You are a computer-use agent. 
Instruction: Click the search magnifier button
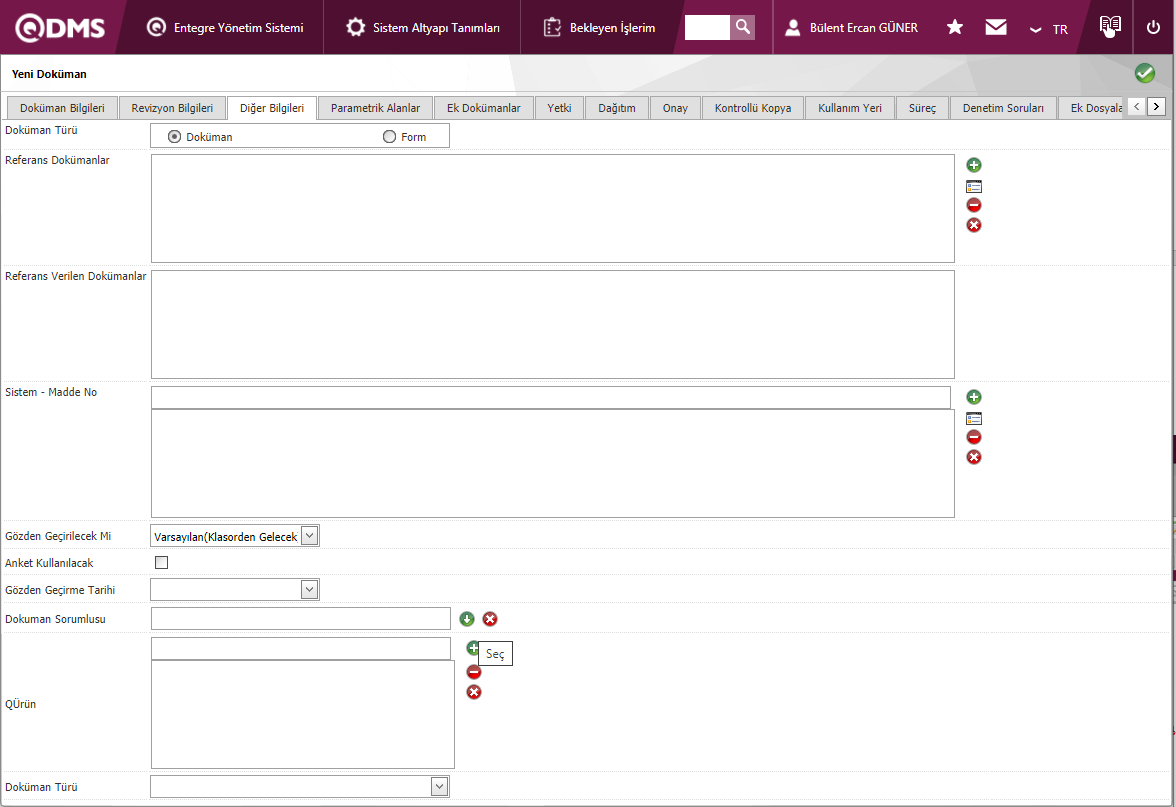(742, 27)
